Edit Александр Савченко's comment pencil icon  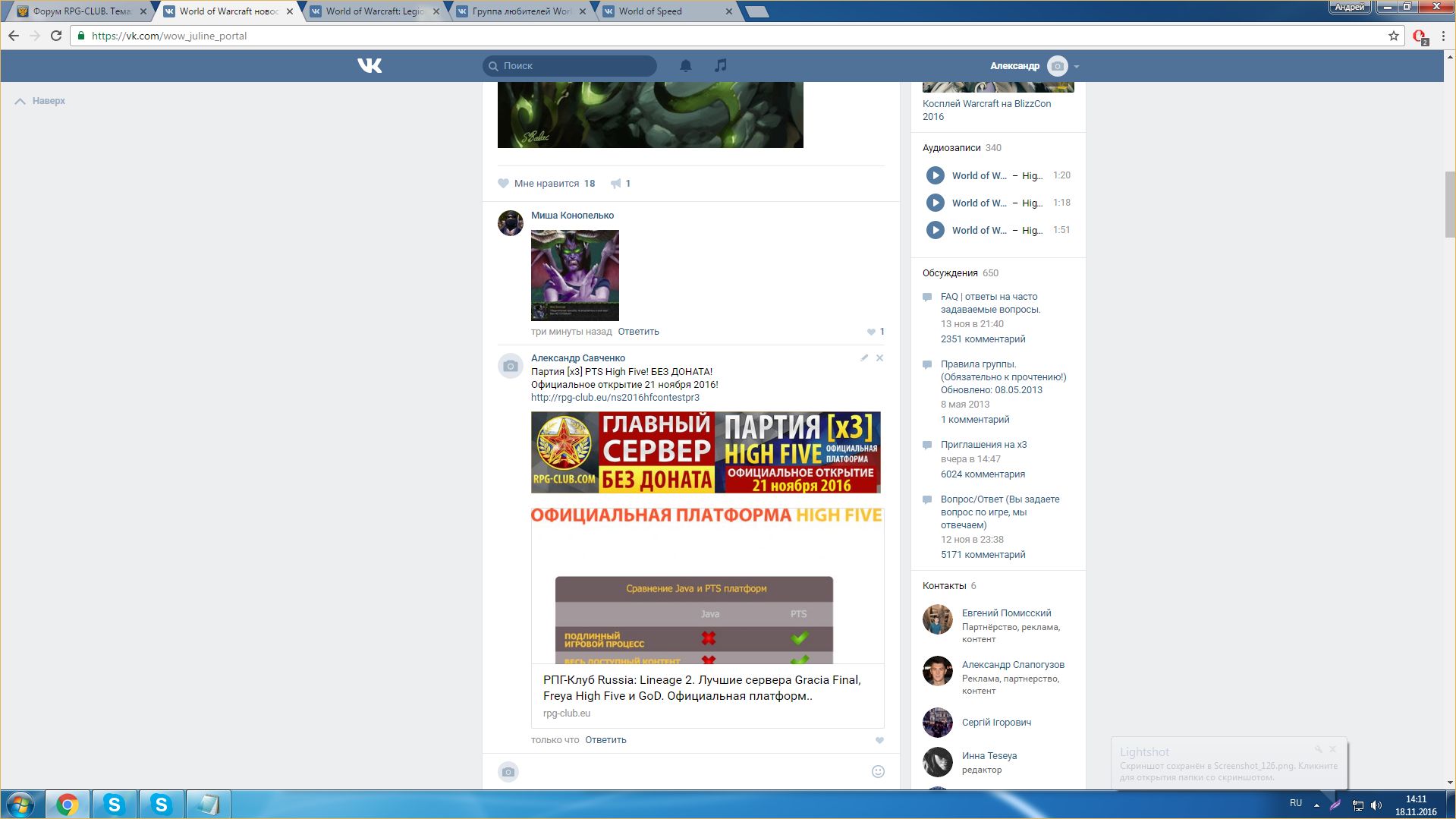[864, 358]
